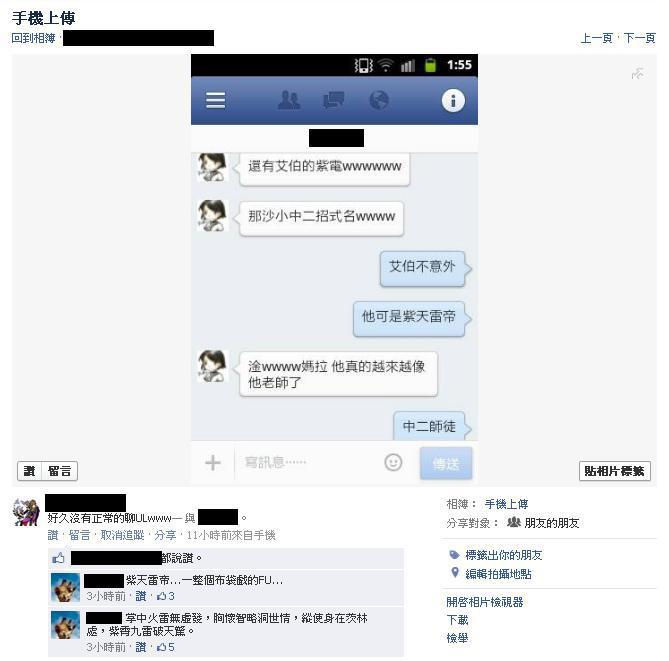Click 標籤出你的朋友 tag link
The height and width of the screenshot is (661, 669).
pyautogui.click(x=503, y=555)
